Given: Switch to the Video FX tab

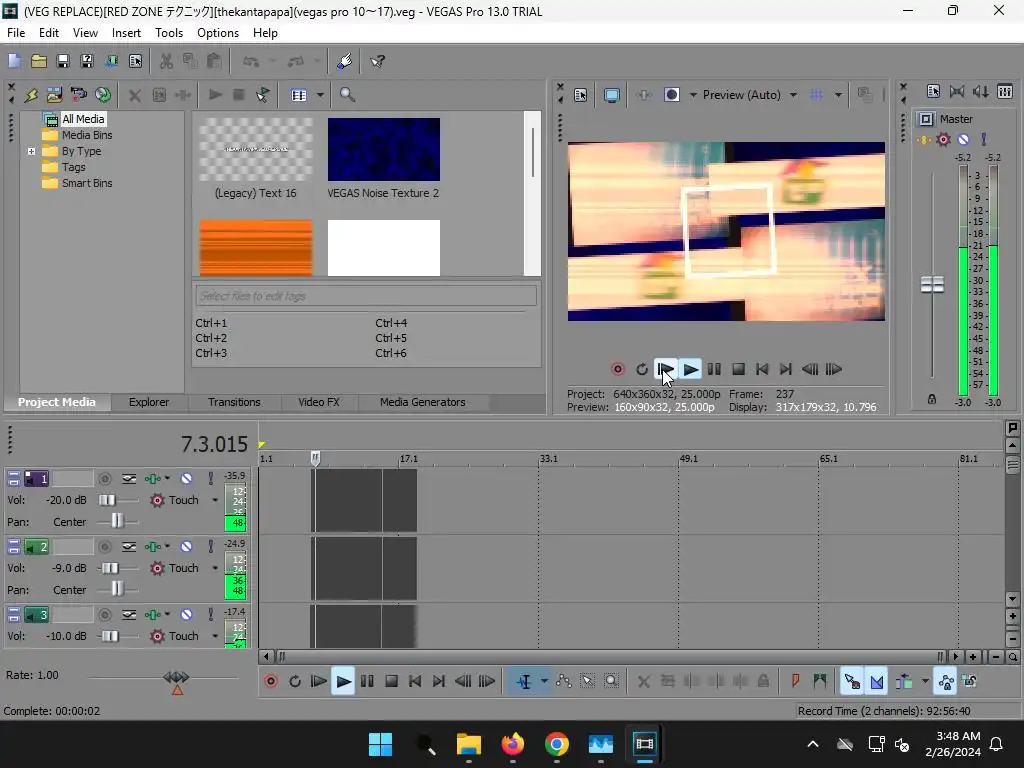Looking at the screenshot, I should [319, 402].
